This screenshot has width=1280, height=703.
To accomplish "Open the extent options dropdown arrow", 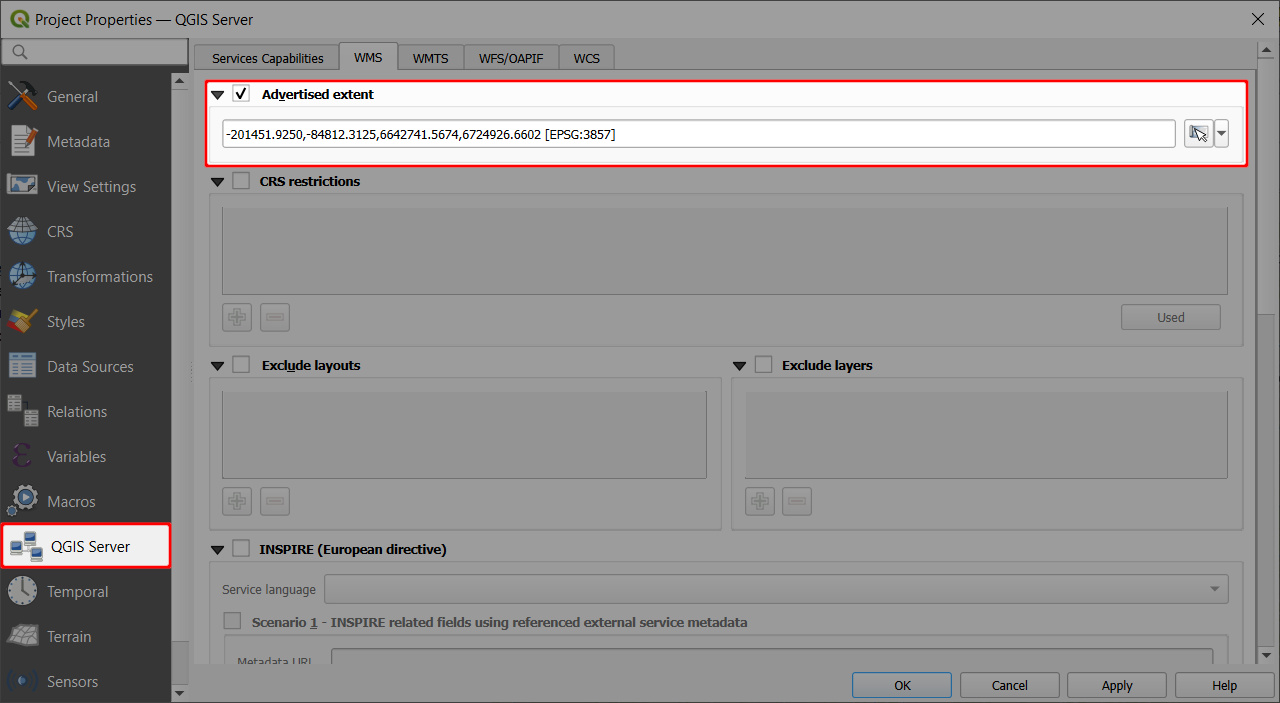I will tap(1221, 133).
